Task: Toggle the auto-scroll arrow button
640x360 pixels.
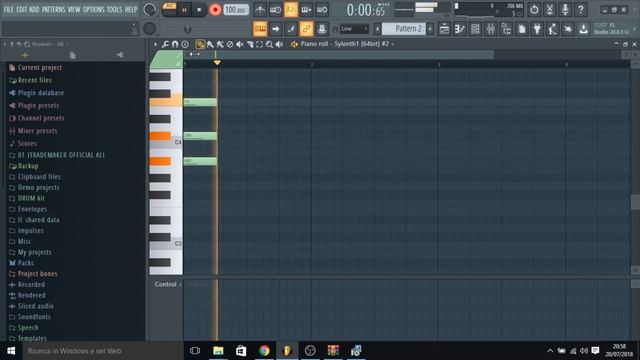Action: coord(276,29)
